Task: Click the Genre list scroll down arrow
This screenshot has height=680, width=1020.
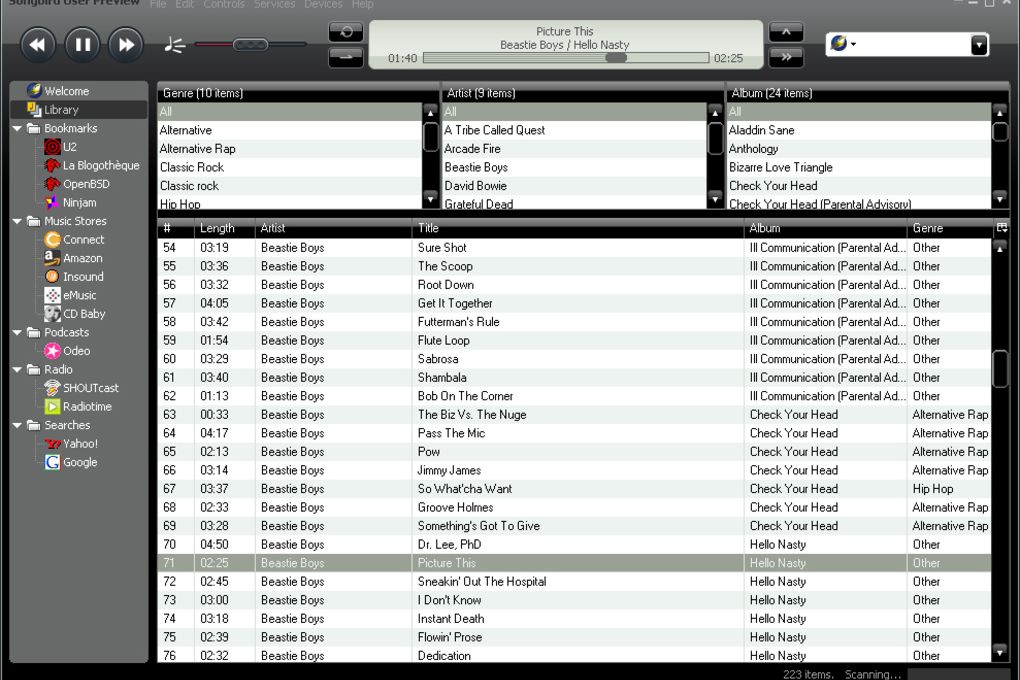Action: [x=430, y=198]
